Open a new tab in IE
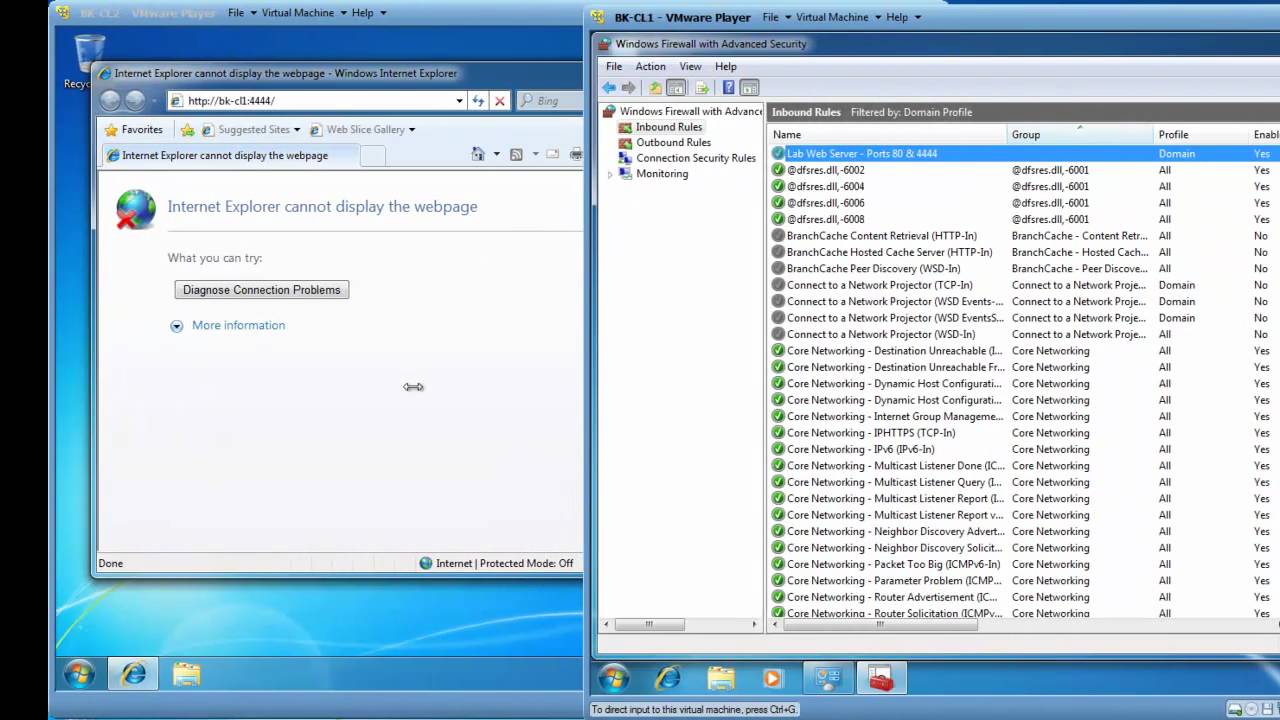The height and width of the screenshot is (720, 1280). tap(372, 155)
